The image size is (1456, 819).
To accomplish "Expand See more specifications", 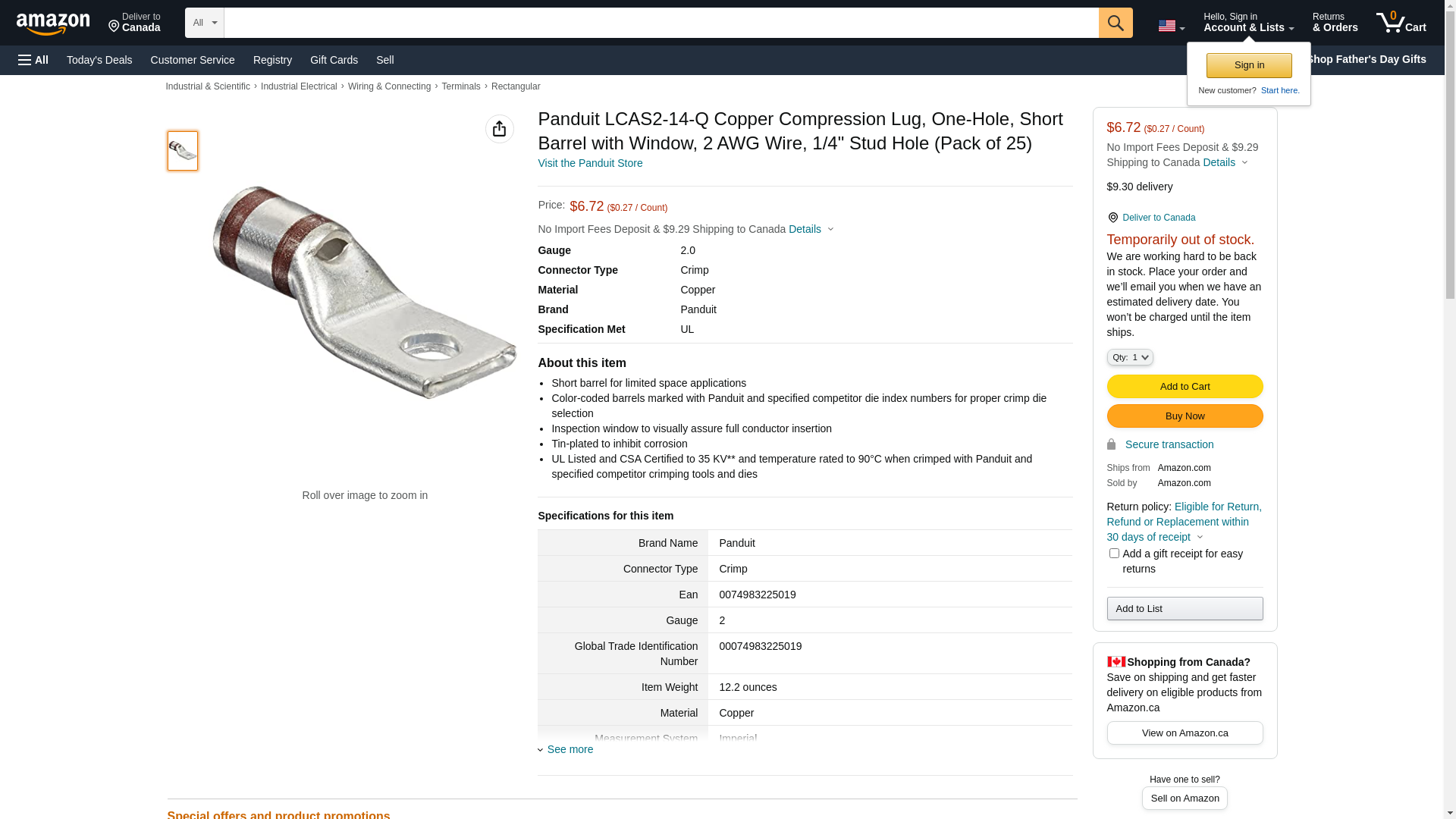I will click(x=570, y=749).
